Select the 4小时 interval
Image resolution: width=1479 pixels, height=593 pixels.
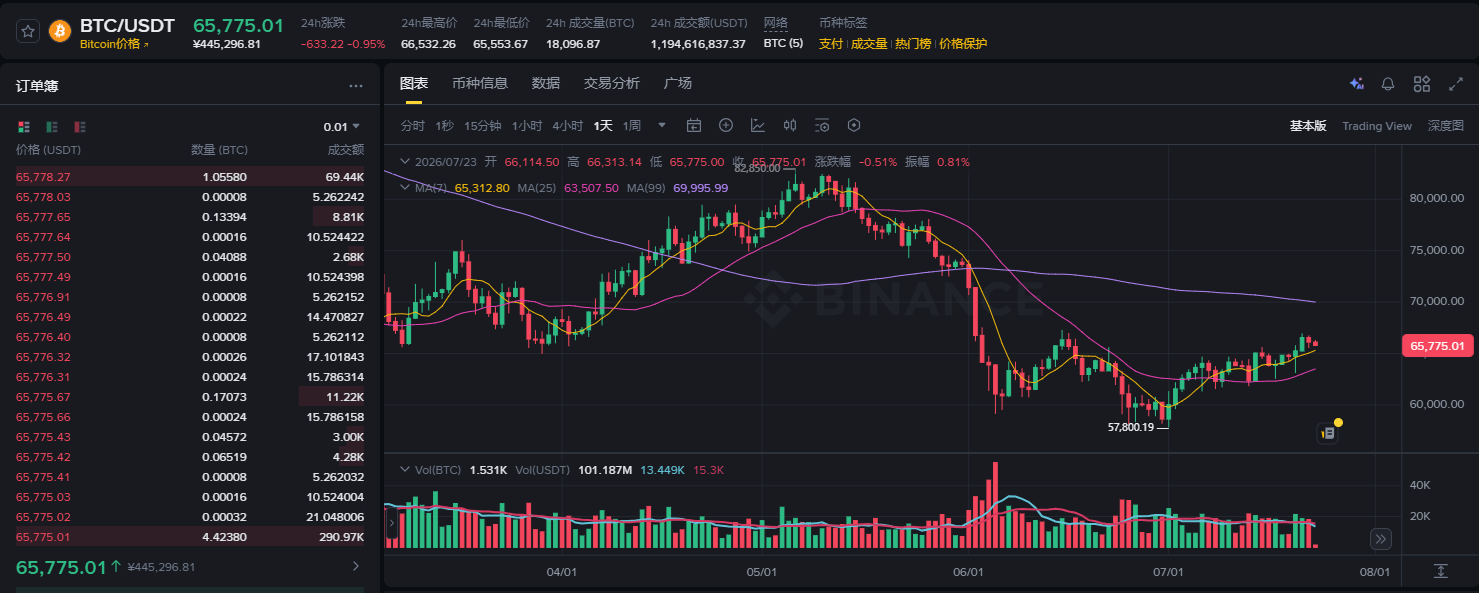pyautogui.click(x=568, y=126)
